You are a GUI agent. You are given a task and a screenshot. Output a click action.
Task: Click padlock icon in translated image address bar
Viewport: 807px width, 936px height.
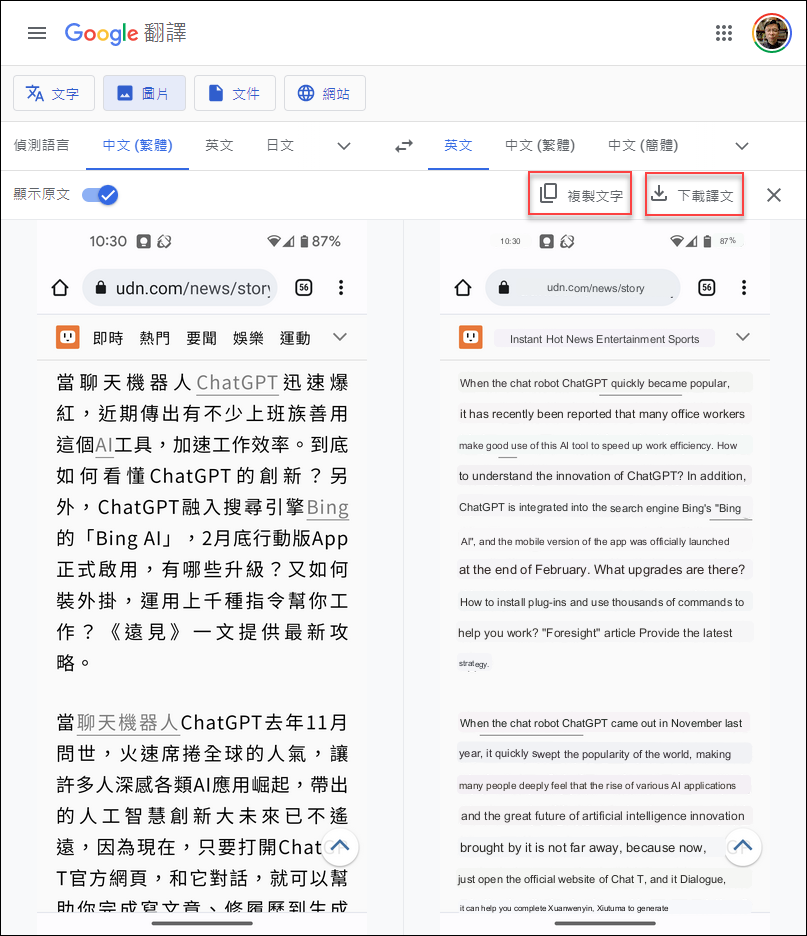pos(504,288)
